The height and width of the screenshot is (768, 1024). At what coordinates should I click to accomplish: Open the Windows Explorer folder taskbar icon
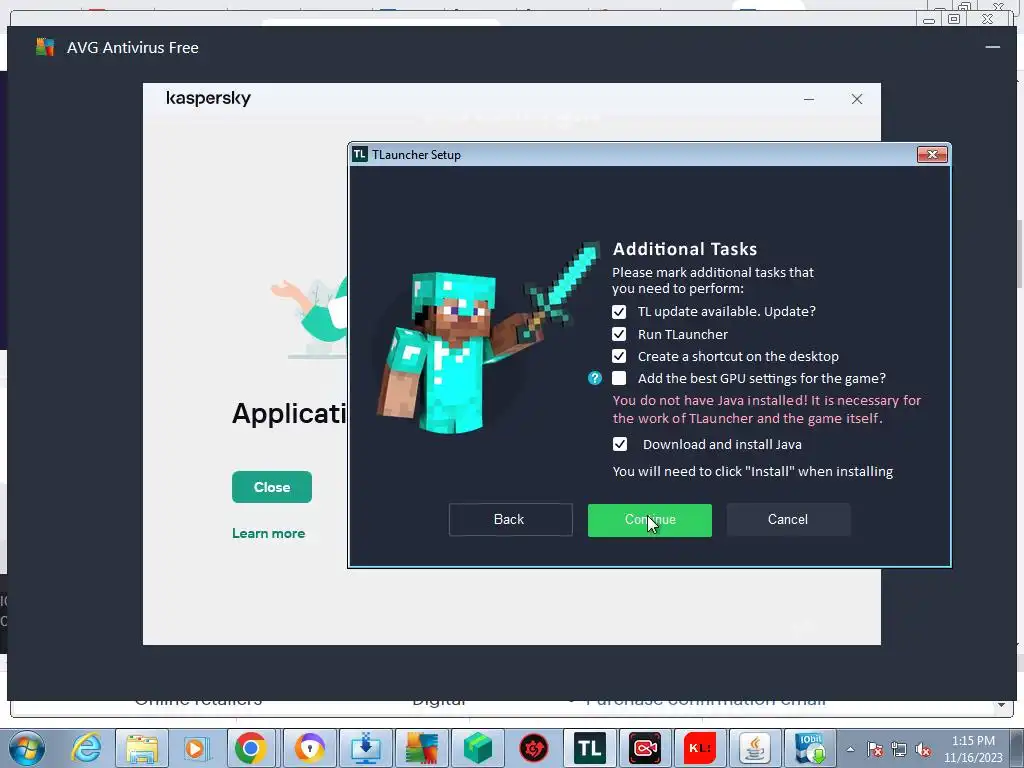(142, 748)
